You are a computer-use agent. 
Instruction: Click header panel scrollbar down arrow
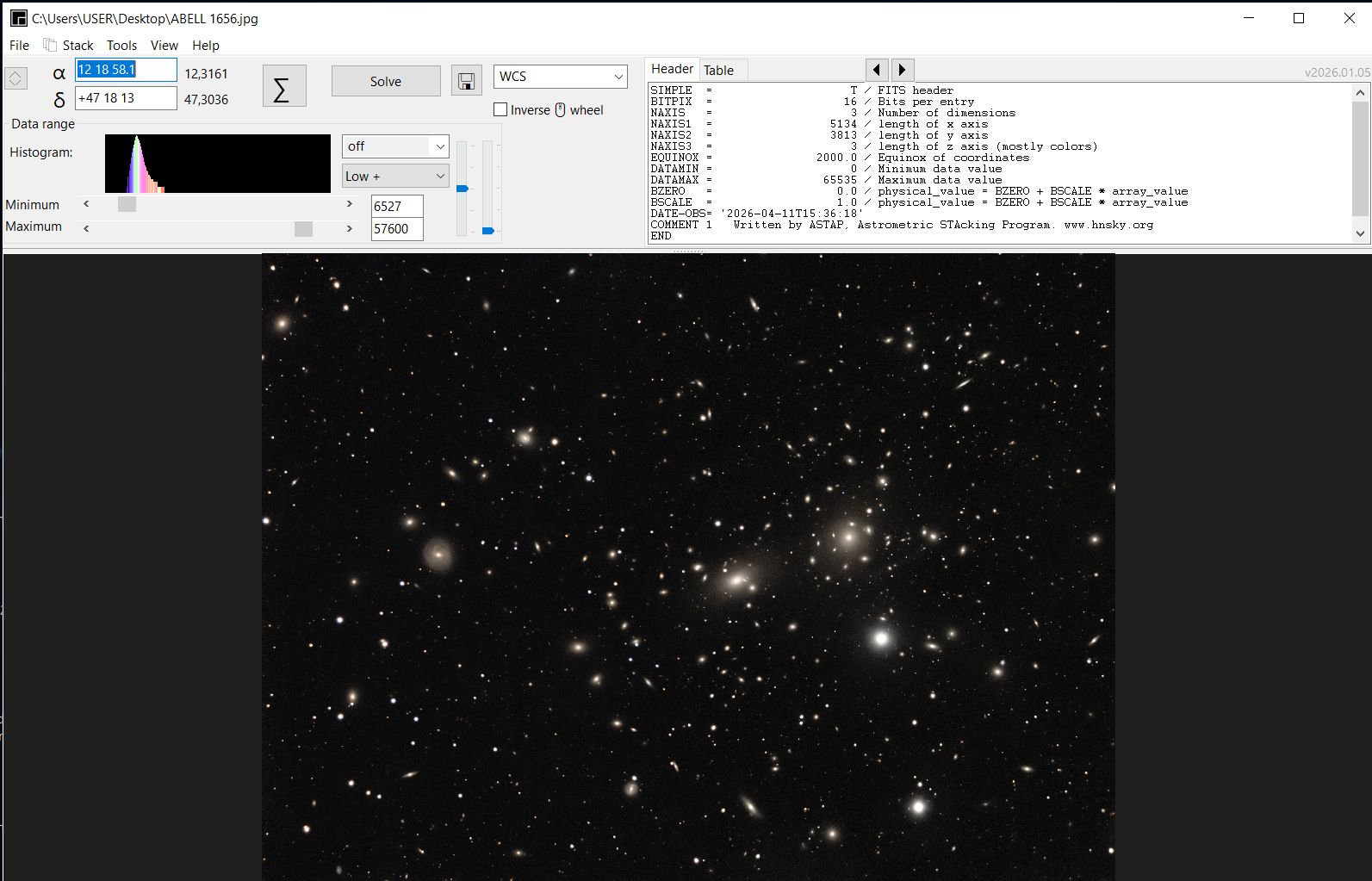(x=1360, y=233)
